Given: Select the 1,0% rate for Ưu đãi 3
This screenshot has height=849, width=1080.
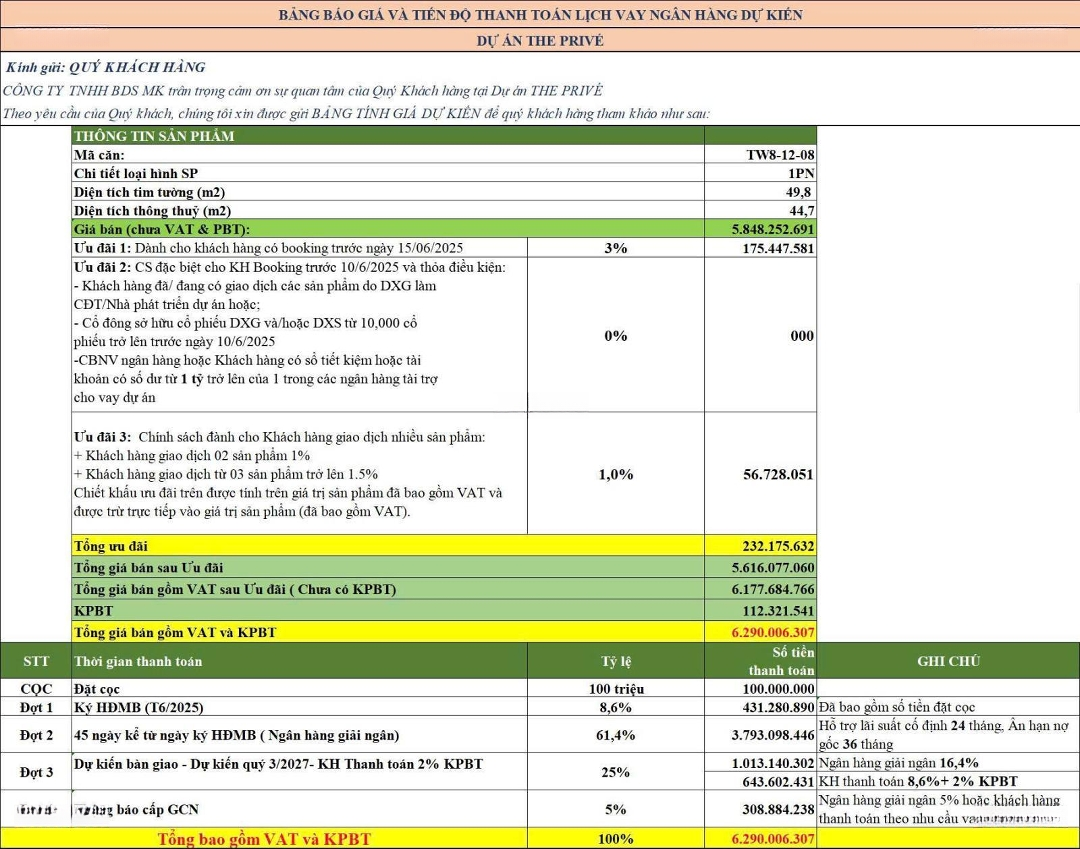Looking at the screenshot, I should pyautogui.click(x=615, y=475).
